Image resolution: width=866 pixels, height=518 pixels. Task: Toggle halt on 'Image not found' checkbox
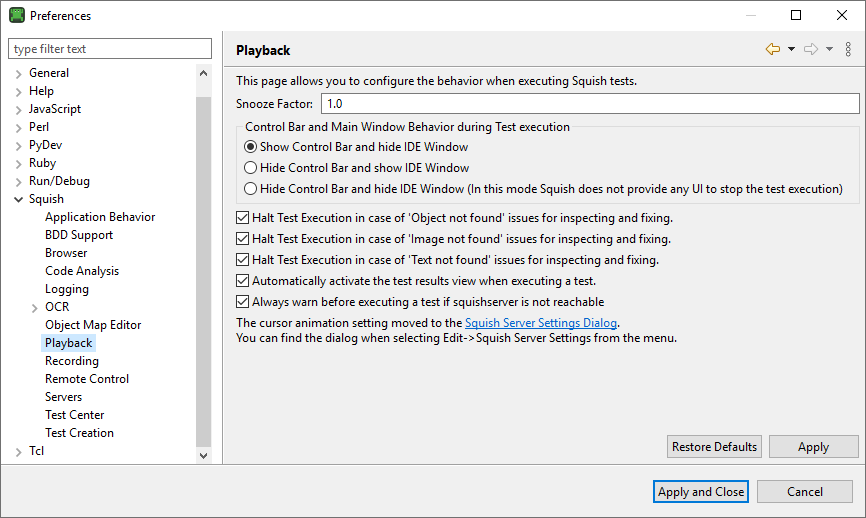point(242,239)
